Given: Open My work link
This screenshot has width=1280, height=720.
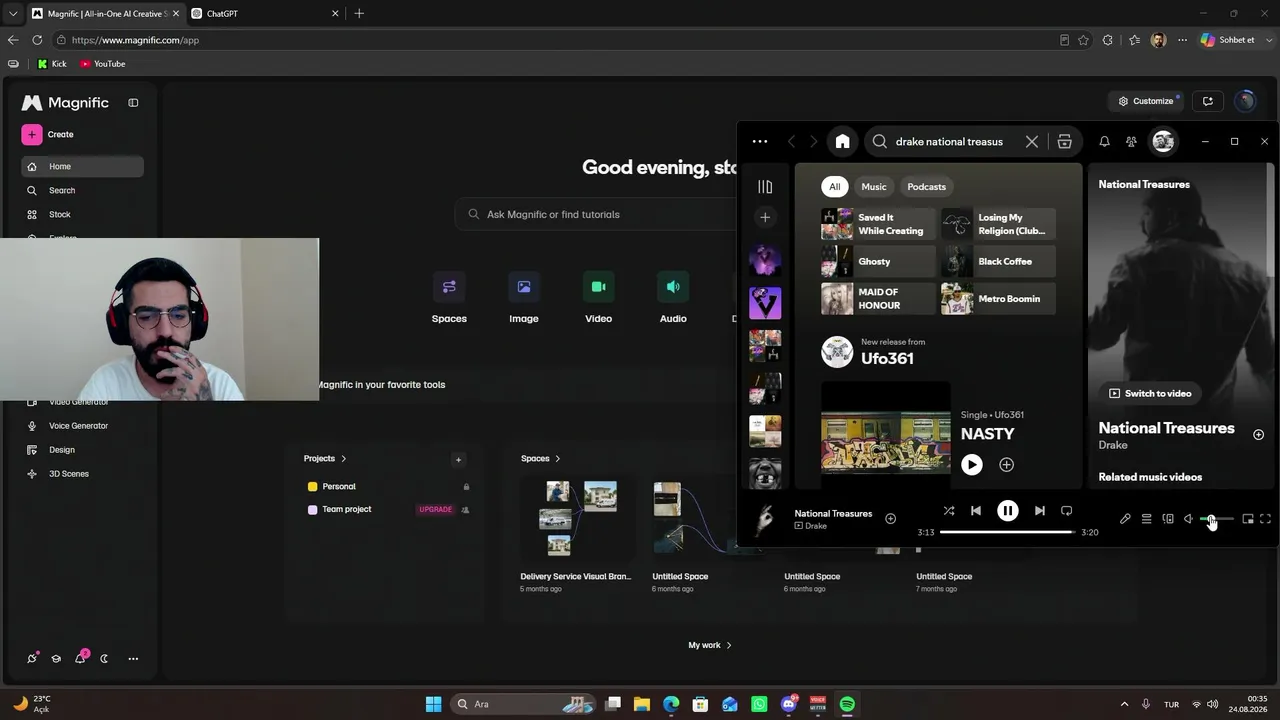Looking at the screenshot, I should click(710, 646).
